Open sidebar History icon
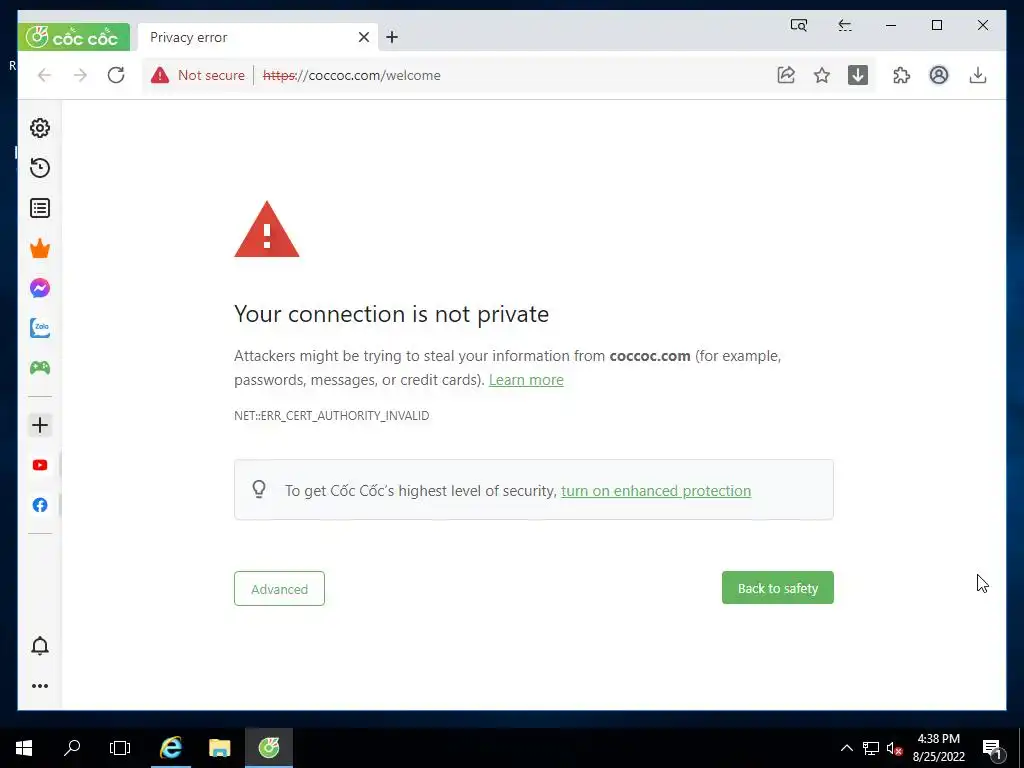The image size is (1024, 768). [40, 168]
